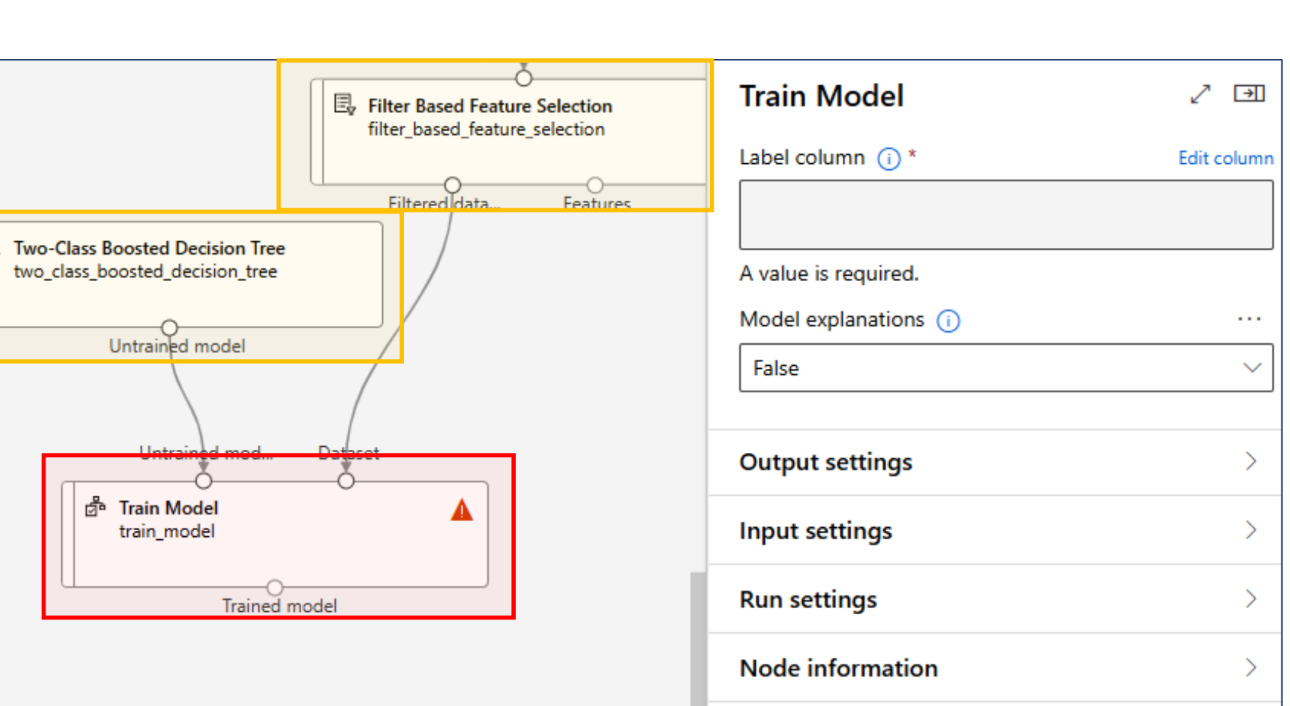Click the Filter Based Feature Selection module icon
Screen dimensions: 1290x706
pyautogui.click(x=344, y=105)
